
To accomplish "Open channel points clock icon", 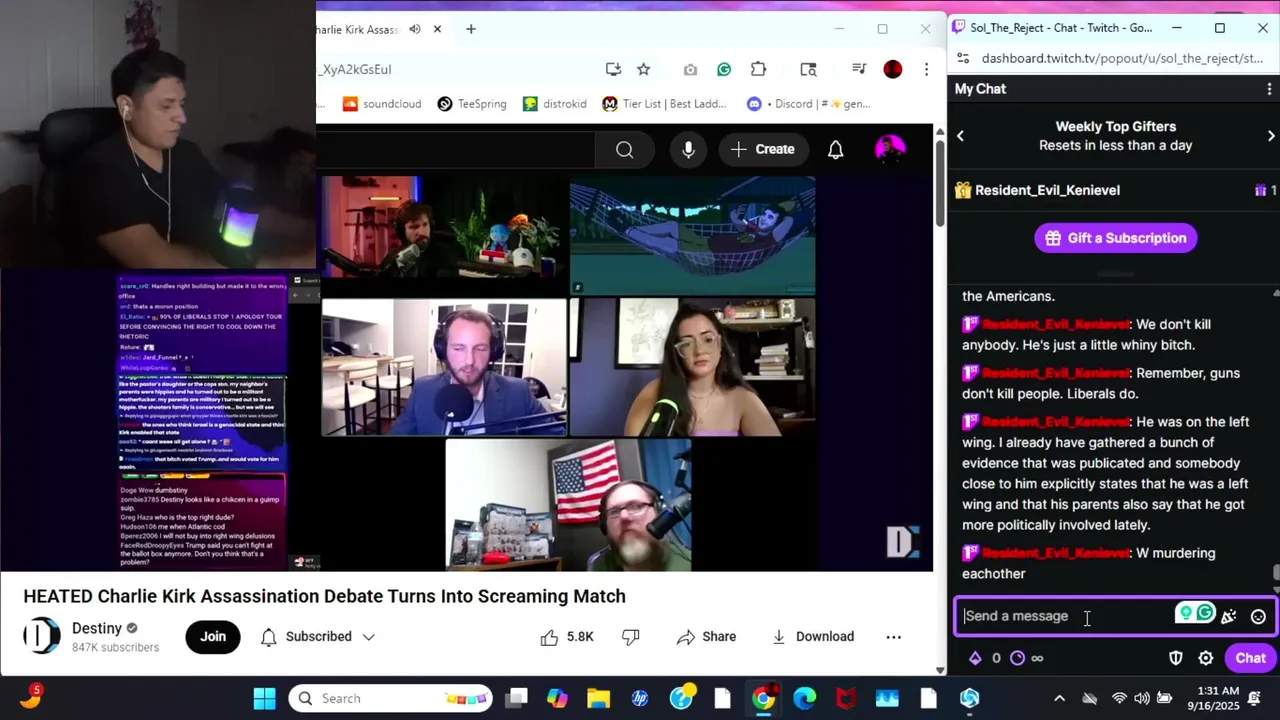I will [x=1017, y=658].
